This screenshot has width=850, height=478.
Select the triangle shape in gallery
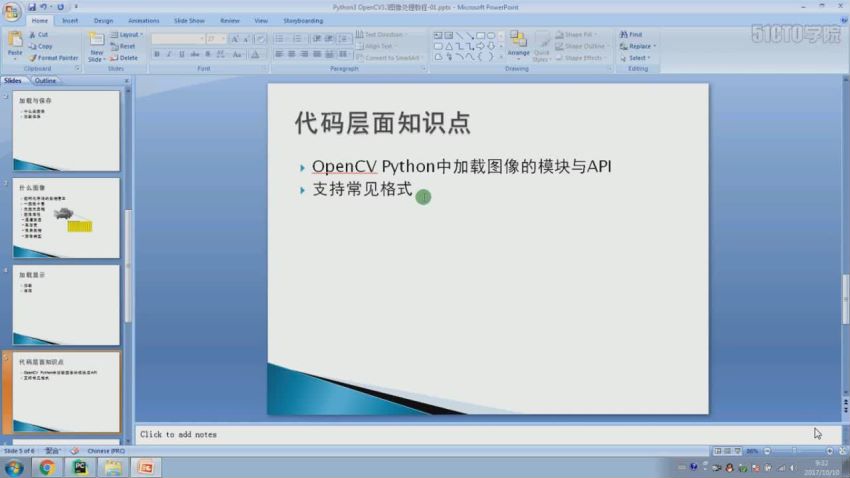pyautogui.click(x=449, y=46)
